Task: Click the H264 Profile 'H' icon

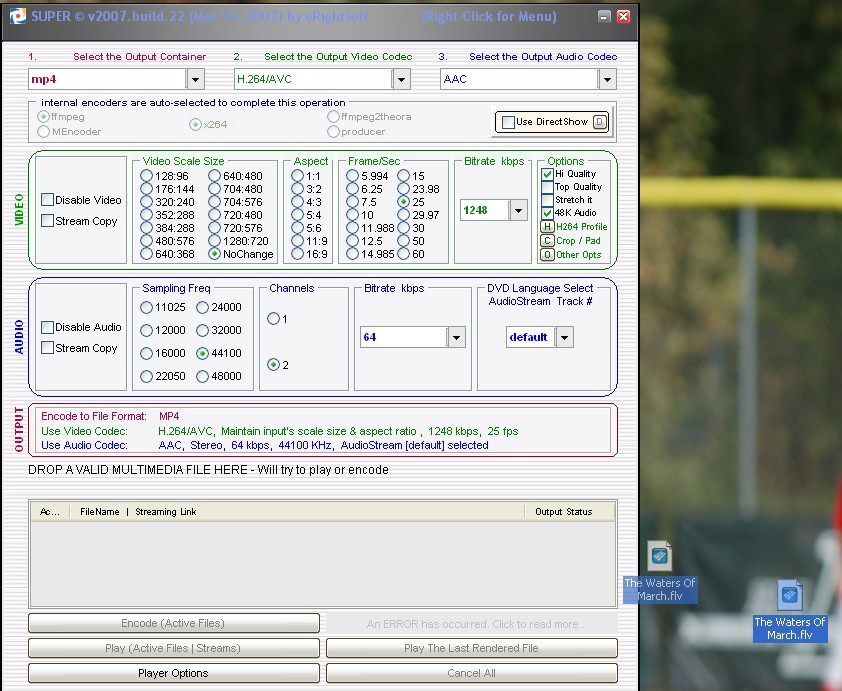Action: click(547, 227)
